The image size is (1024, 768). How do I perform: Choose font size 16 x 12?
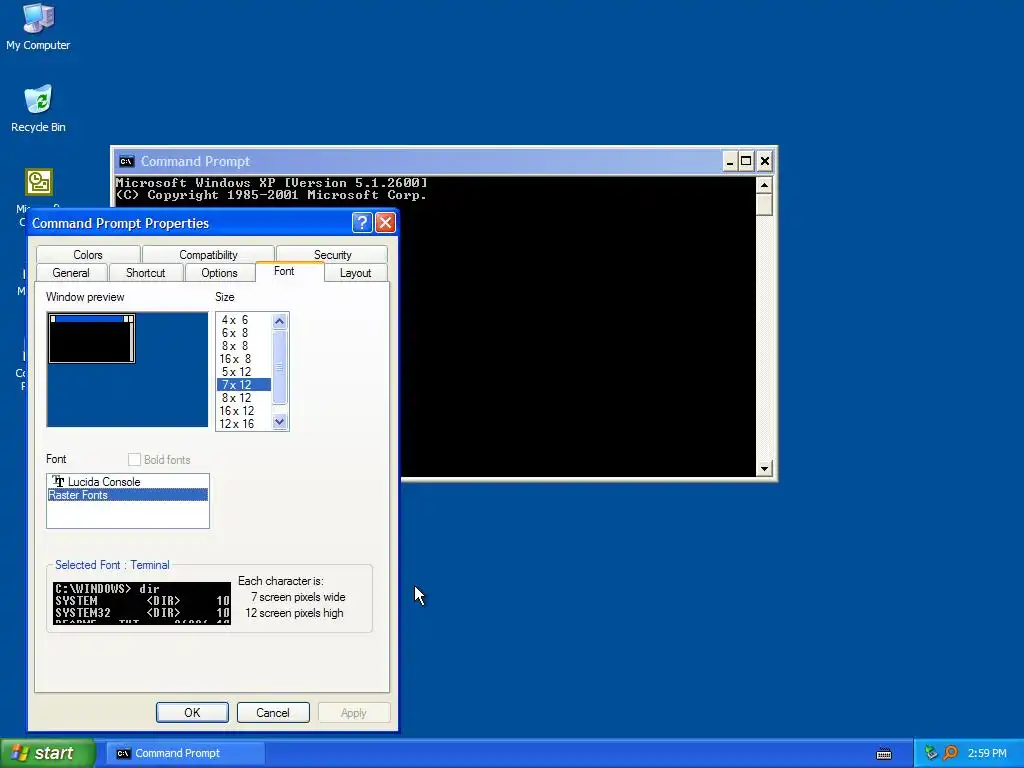(x=244, y=411)
